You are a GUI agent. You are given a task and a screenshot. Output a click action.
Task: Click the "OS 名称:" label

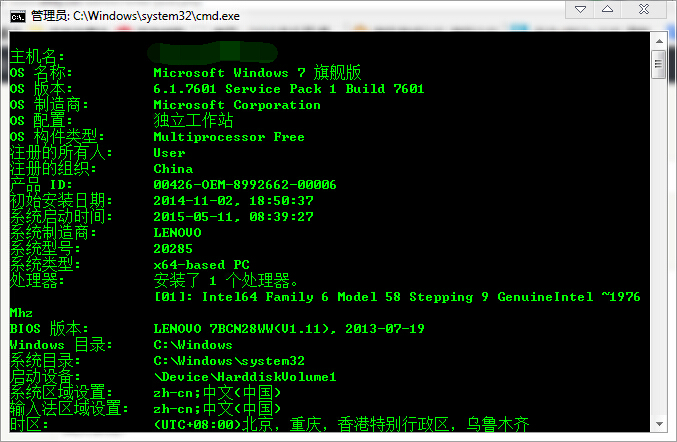[x=41, y=73]
